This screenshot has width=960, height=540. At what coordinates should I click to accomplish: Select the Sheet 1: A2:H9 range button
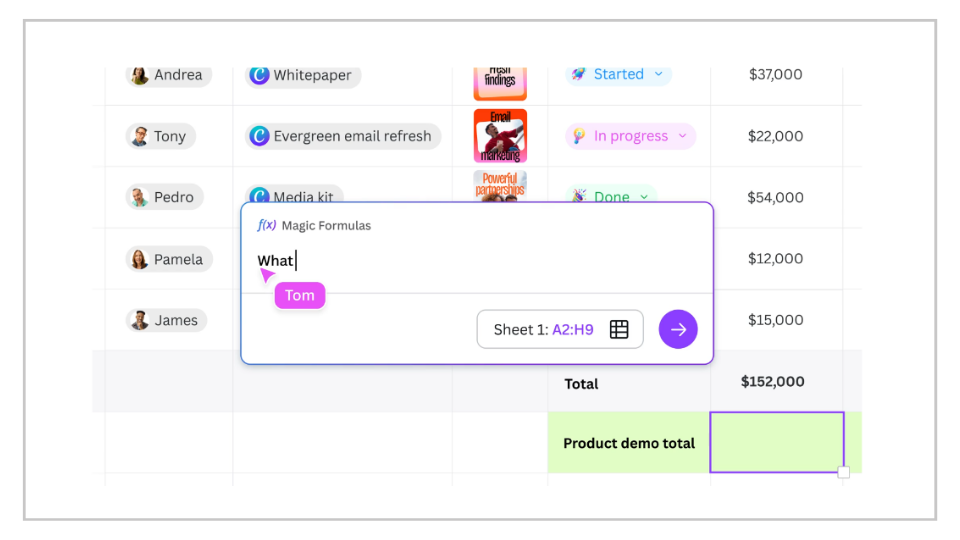(559, 329)
